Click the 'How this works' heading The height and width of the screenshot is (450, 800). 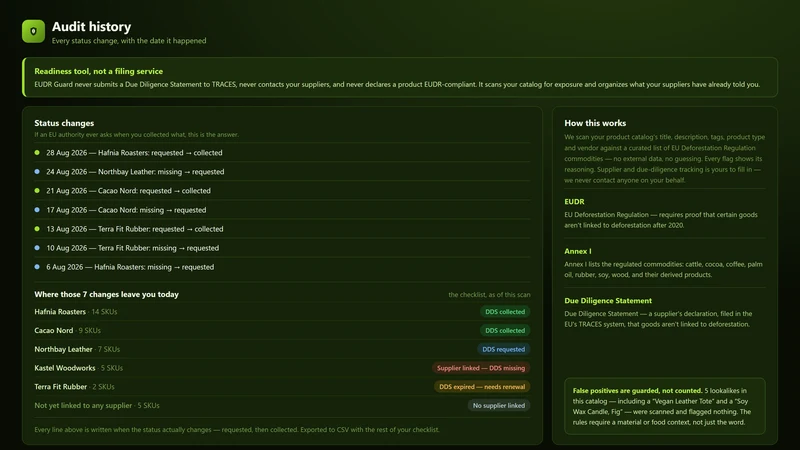(x=595, y=123)
